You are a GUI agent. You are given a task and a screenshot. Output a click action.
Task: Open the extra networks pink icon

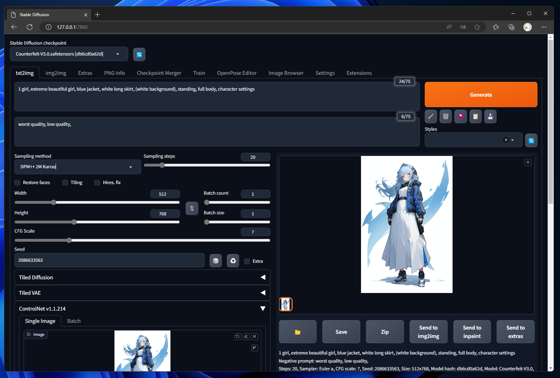pyautogui.click(x=461, y=116)
